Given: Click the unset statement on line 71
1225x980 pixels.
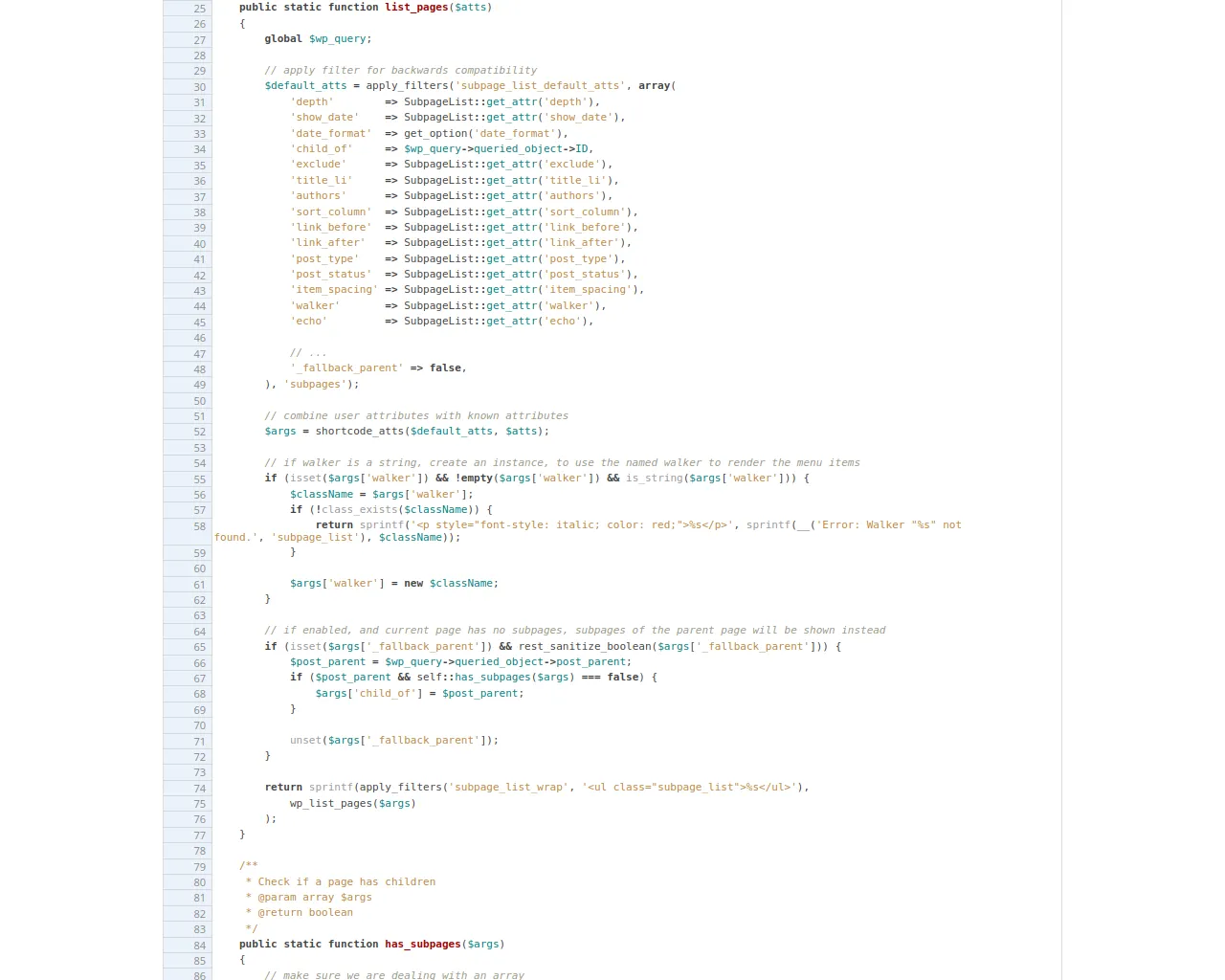Looking at the screenshot, I should (394, 740).
